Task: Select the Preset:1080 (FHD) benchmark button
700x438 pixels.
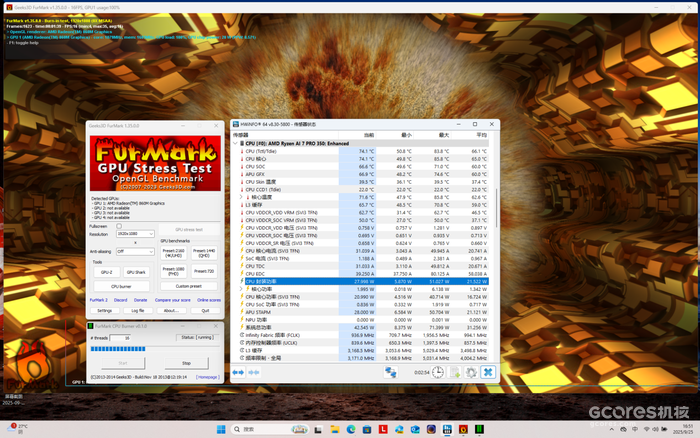Action: click(175, 272)
